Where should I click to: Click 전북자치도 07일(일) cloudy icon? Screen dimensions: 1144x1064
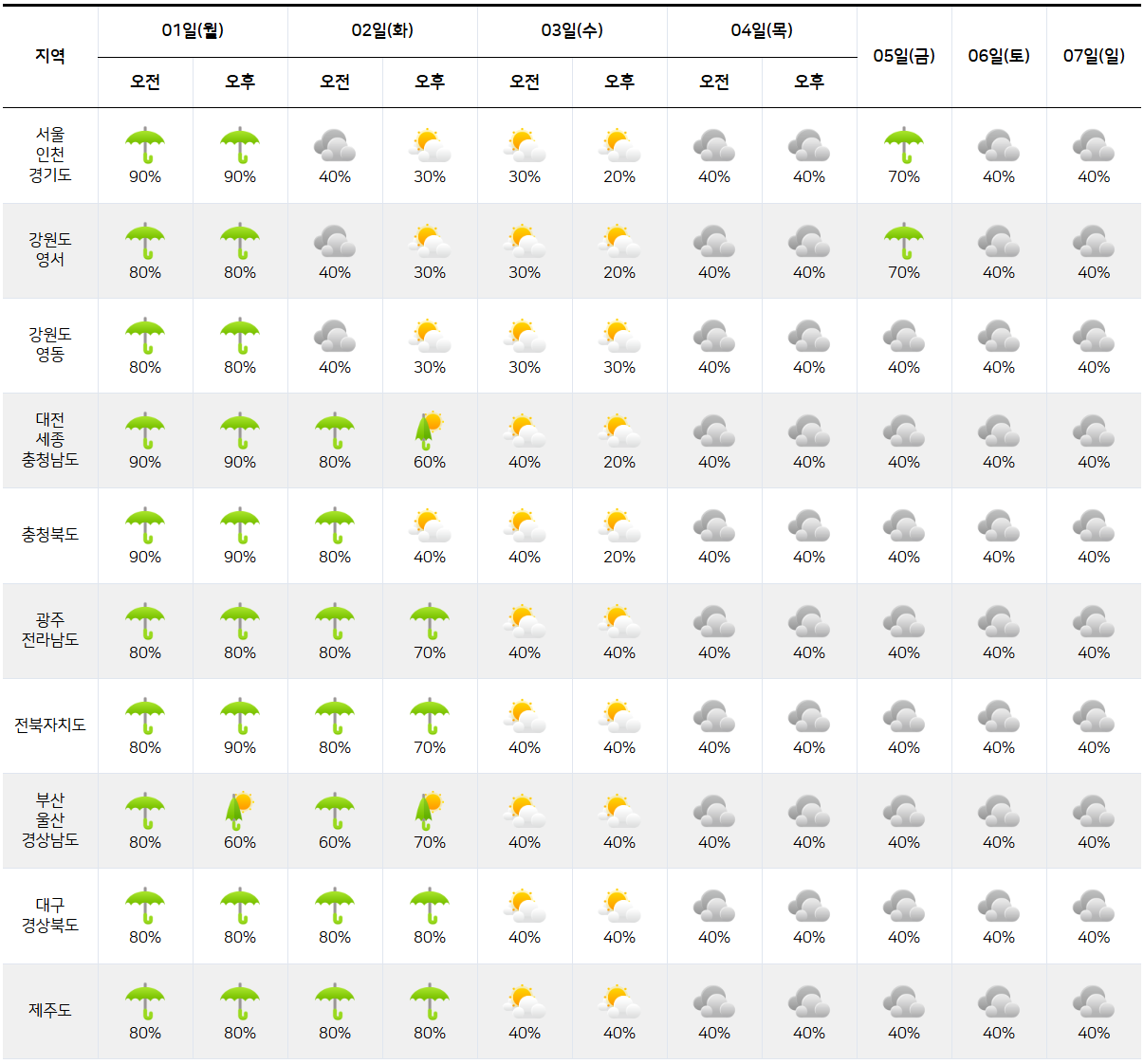point(1094,717)
